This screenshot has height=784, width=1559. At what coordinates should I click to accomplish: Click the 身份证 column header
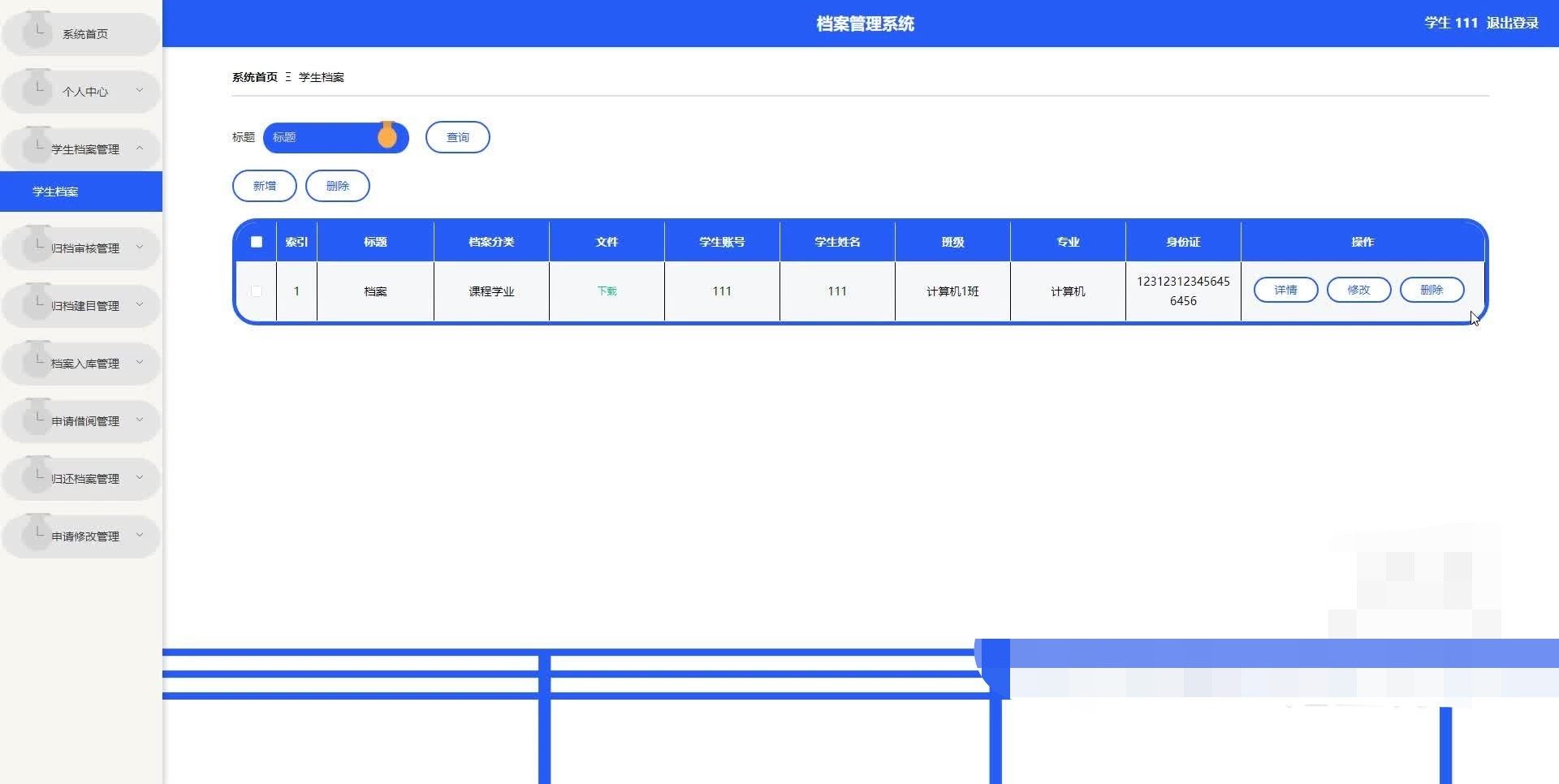[1183, 242]
